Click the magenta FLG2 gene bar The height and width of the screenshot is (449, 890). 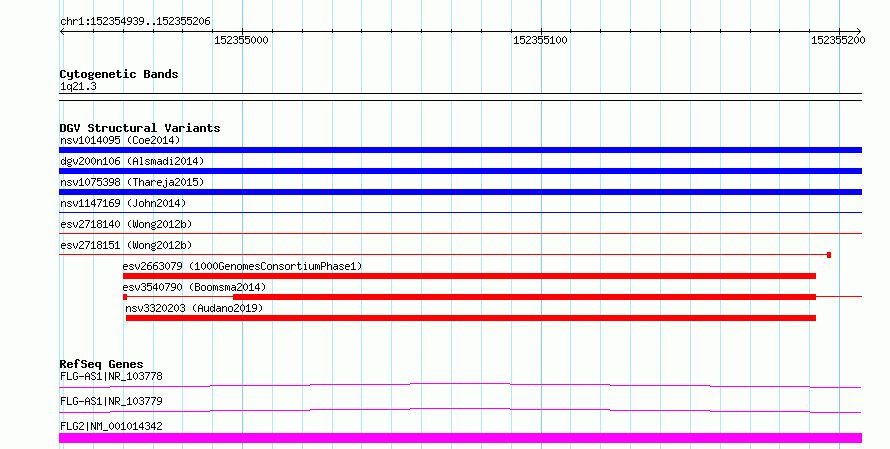(460, 438)
